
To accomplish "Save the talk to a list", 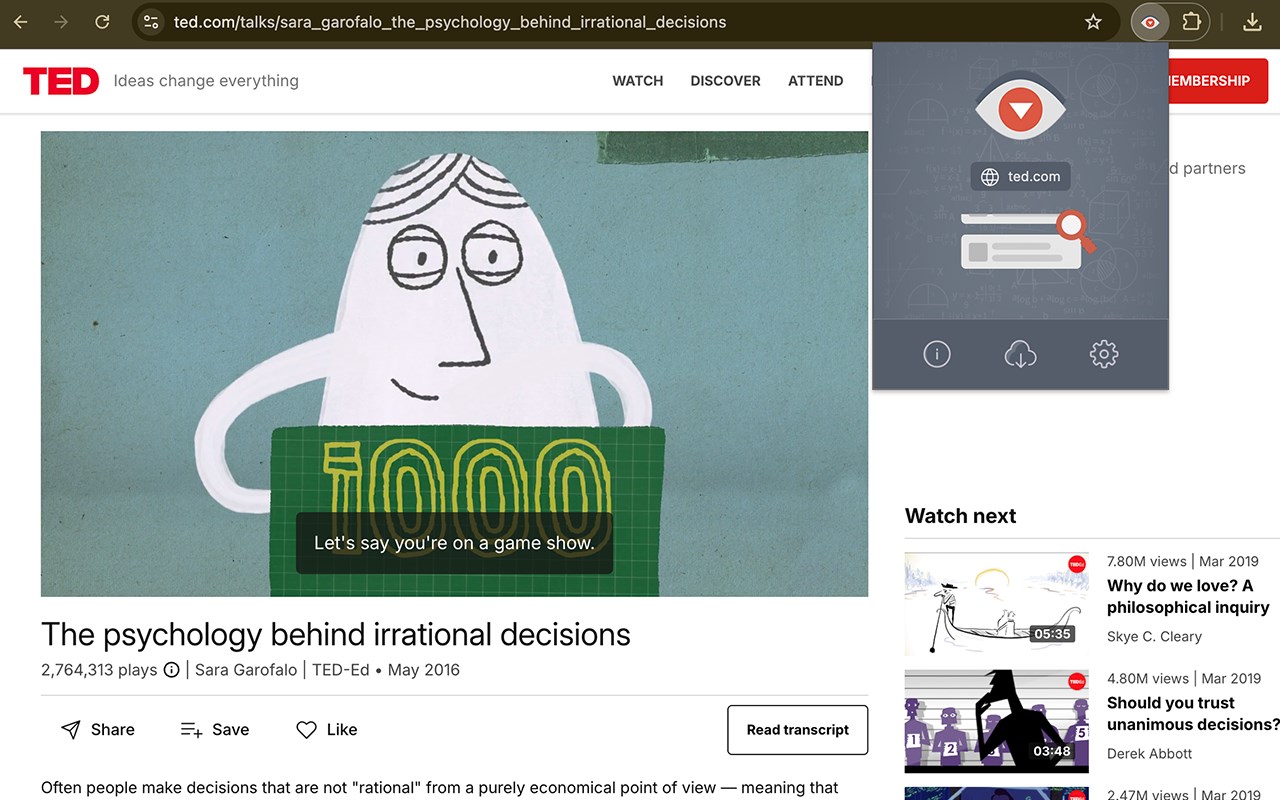I will click(x=215, y=730).
